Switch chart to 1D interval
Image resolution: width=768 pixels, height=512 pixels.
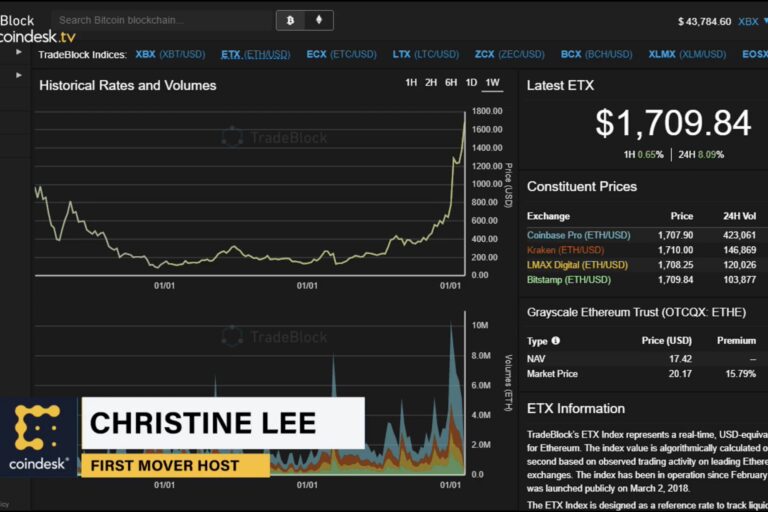coord(471,83)
